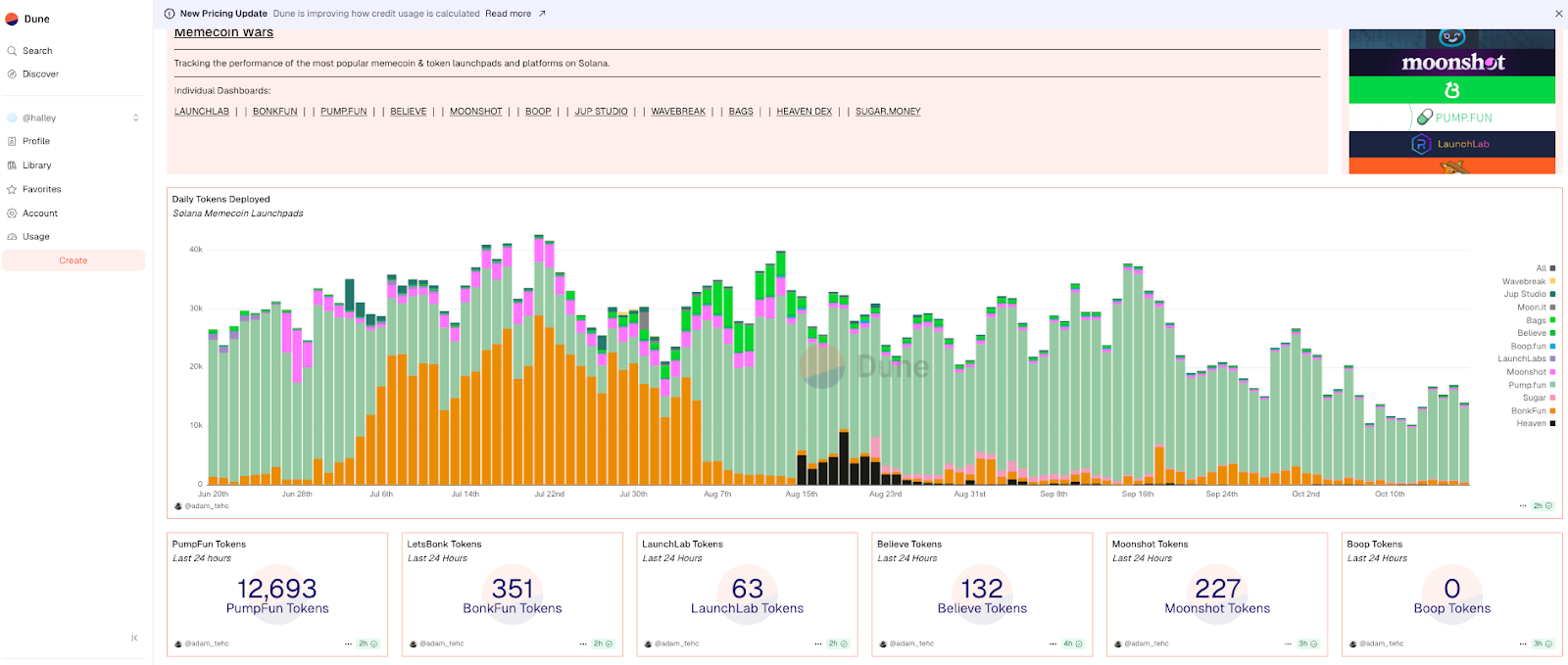The height and width of the screenshot is (665, 1568).
Task: Collapse the sidebar with the arrow icon
Action: coord(134,638)
